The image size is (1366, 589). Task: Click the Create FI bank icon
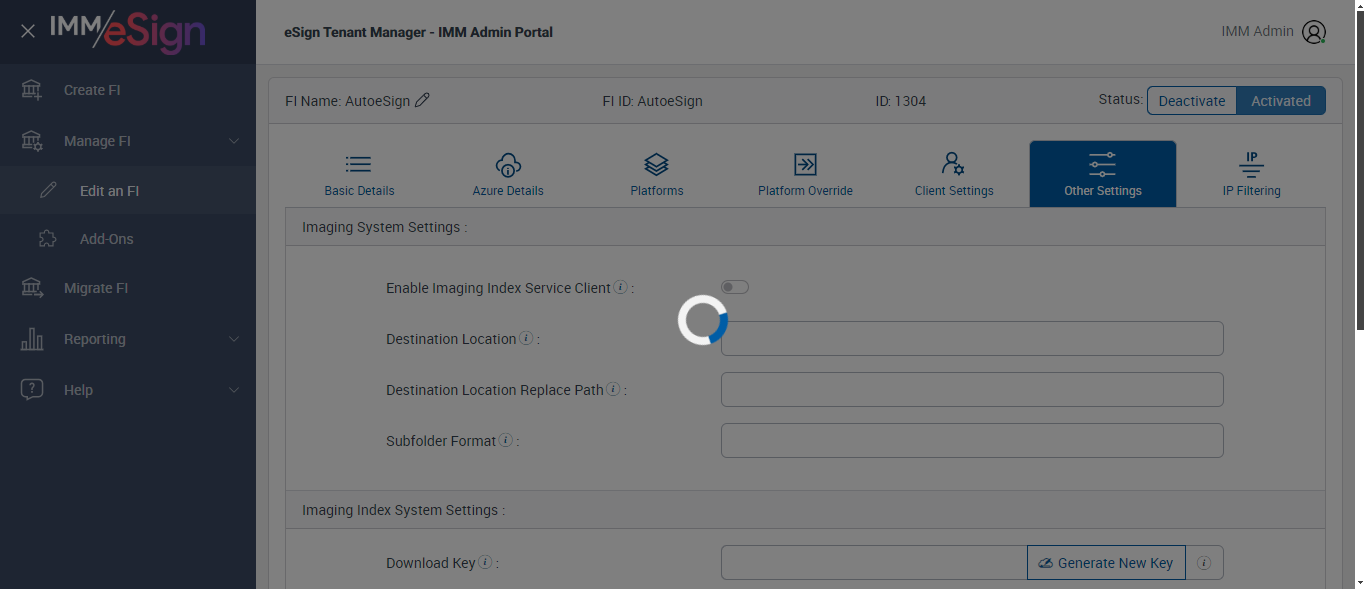(32, 90)
